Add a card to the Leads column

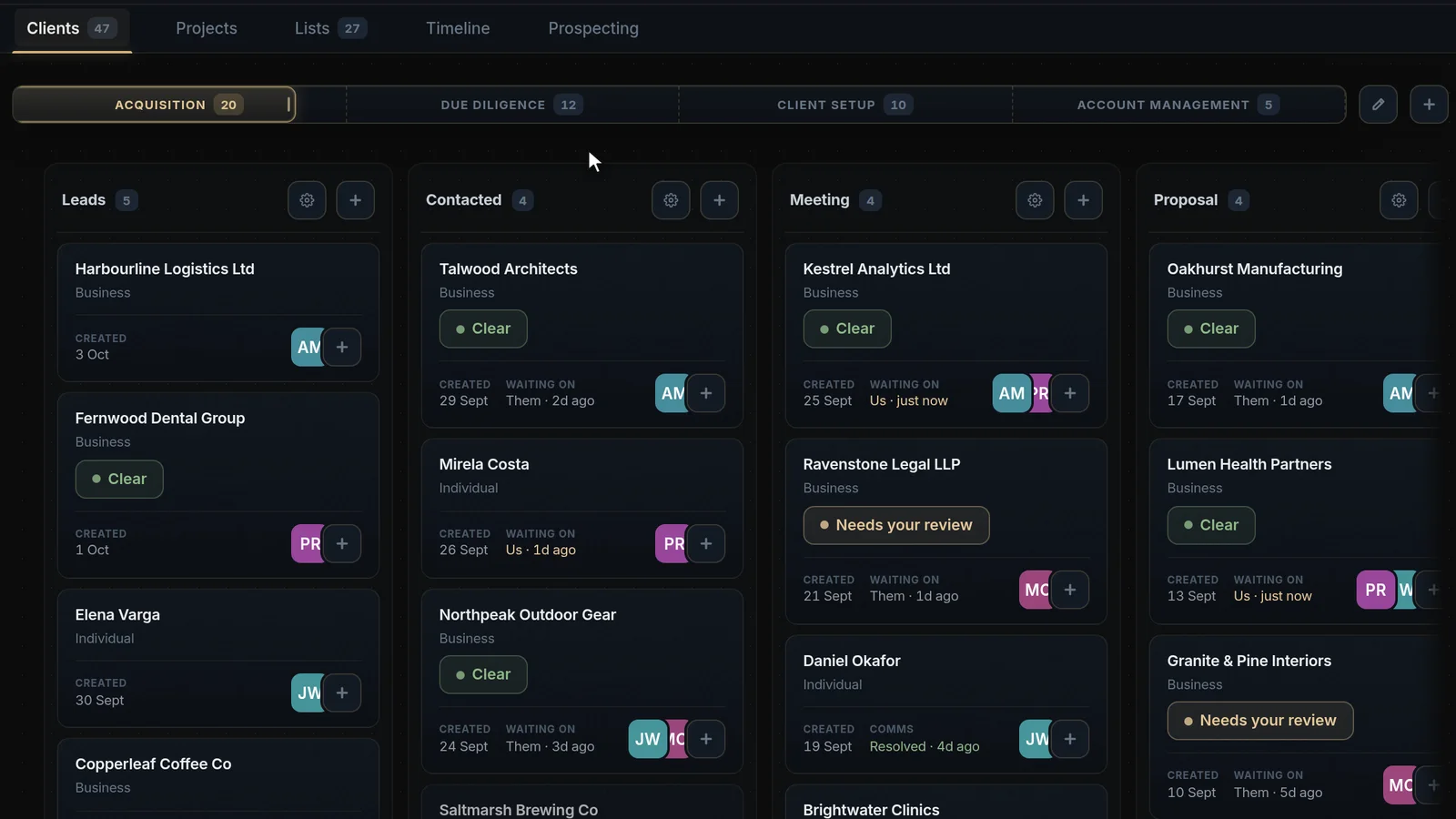coord(355,200)
